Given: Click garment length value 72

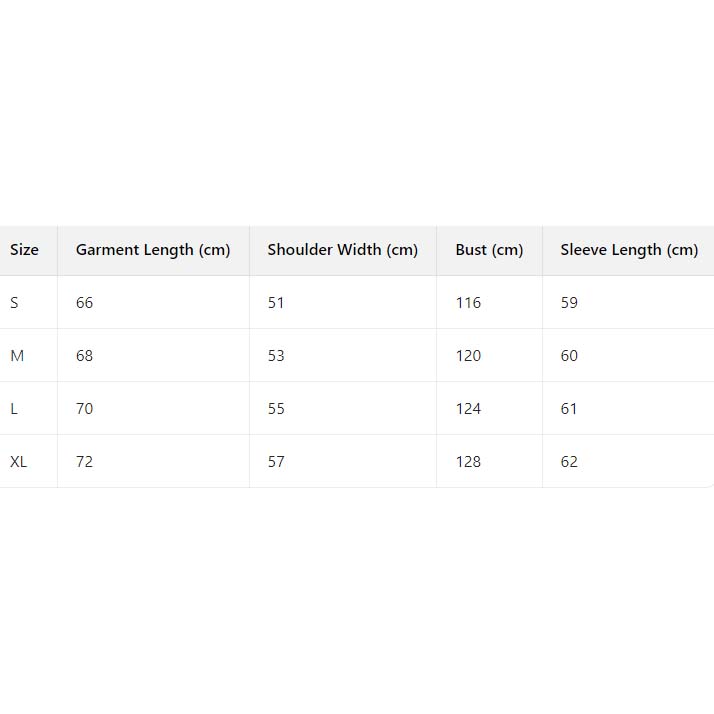Looking at the screenshot, I should [84, 462].
